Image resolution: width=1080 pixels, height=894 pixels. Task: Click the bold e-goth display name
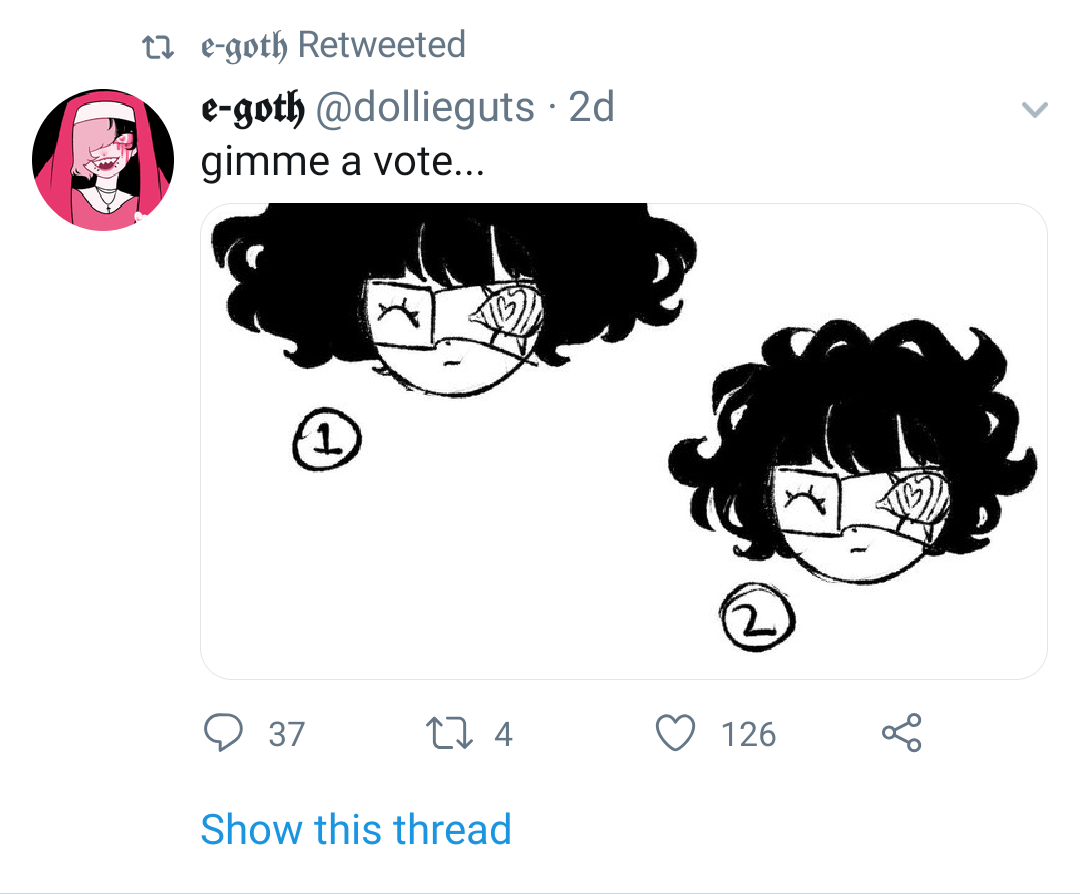252,107
